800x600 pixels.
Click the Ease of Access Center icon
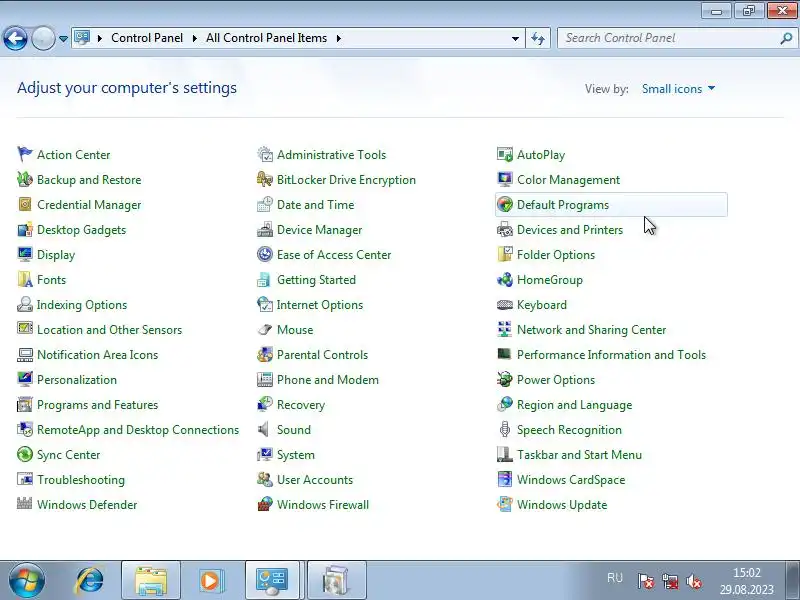[x=265, y=255]
